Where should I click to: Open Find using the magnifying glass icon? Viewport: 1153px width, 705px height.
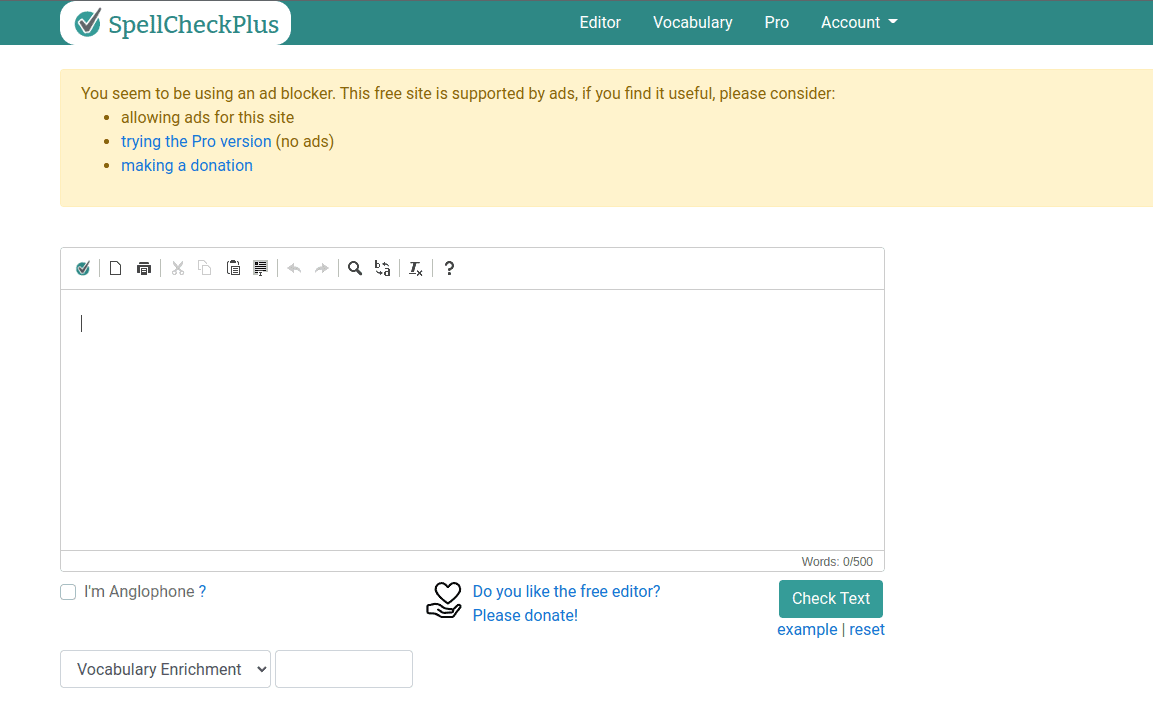[x=355, y=268]
